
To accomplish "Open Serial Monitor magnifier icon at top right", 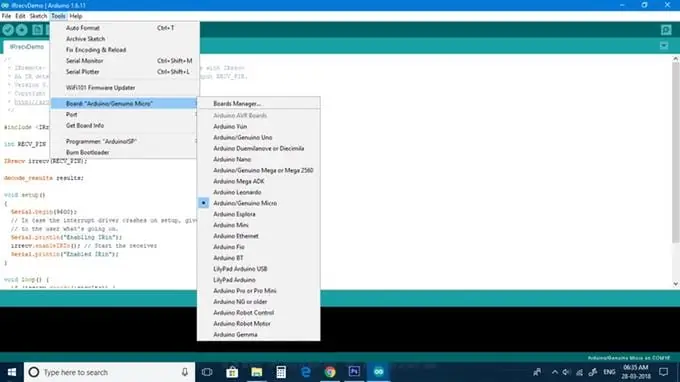I will coord(666,30).
